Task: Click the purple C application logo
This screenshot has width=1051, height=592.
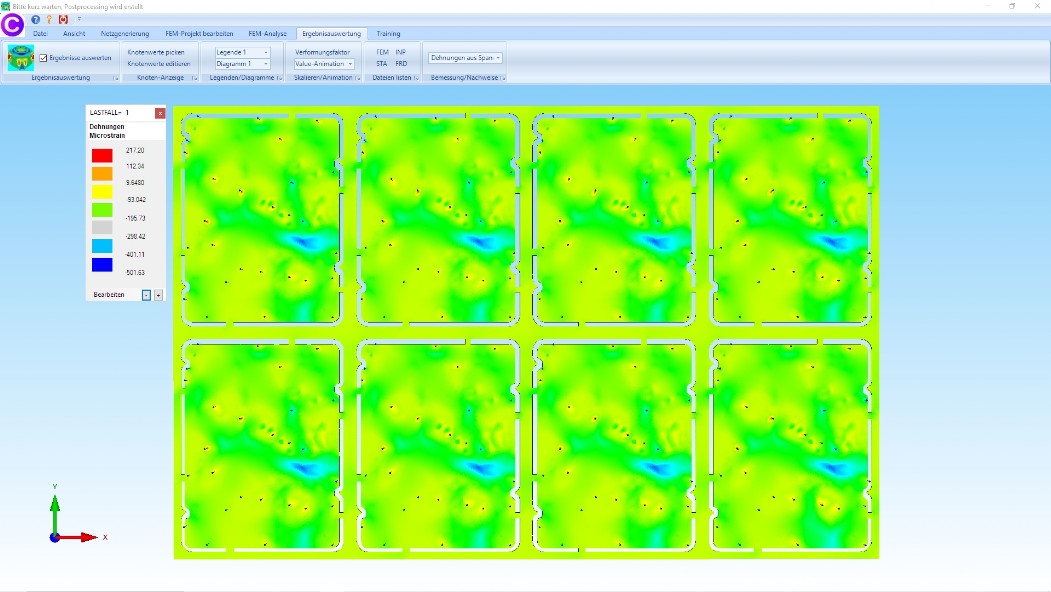Action: 12,25
